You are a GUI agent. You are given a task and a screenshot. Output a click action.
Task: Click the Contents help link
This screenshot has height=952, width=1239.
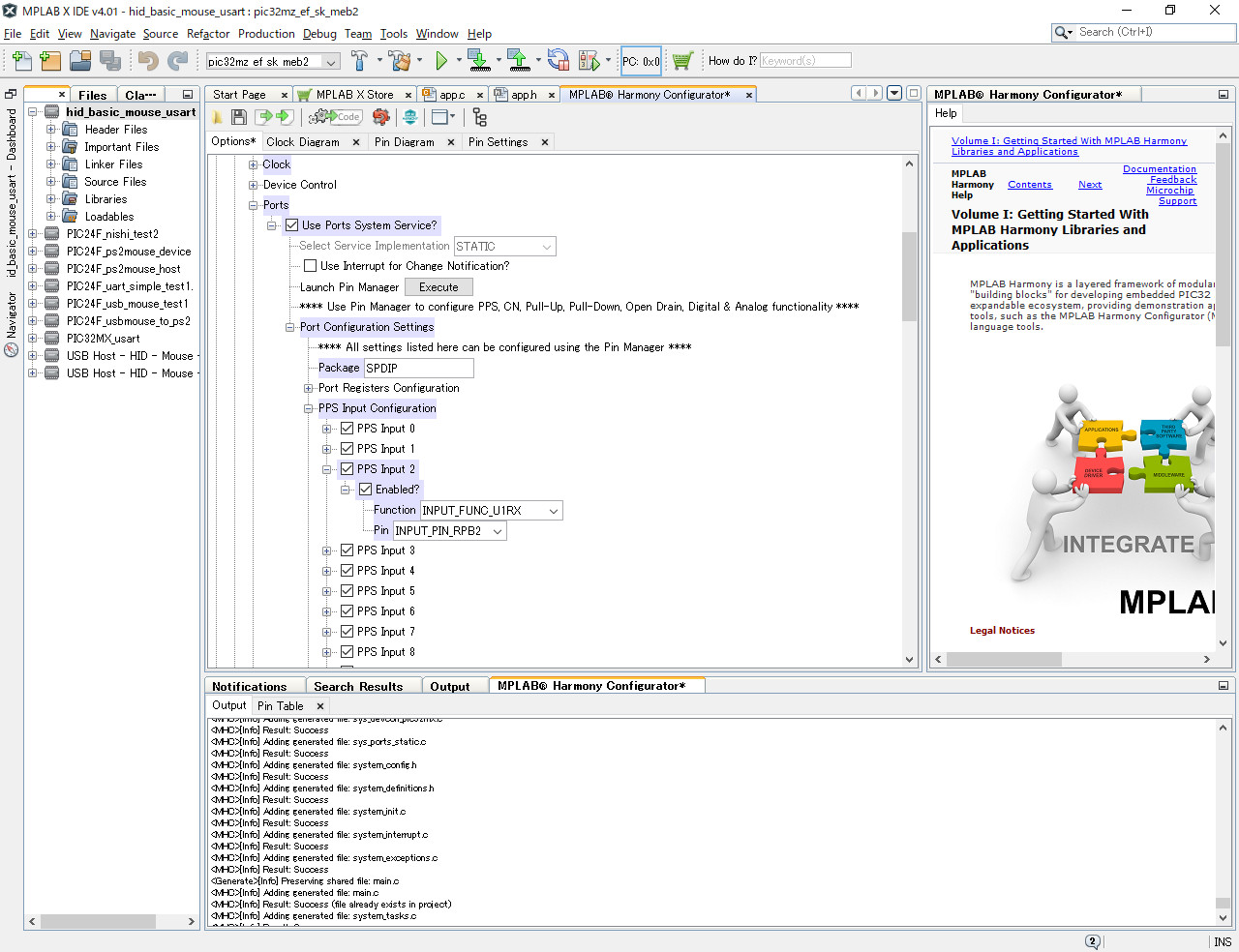1029,185
